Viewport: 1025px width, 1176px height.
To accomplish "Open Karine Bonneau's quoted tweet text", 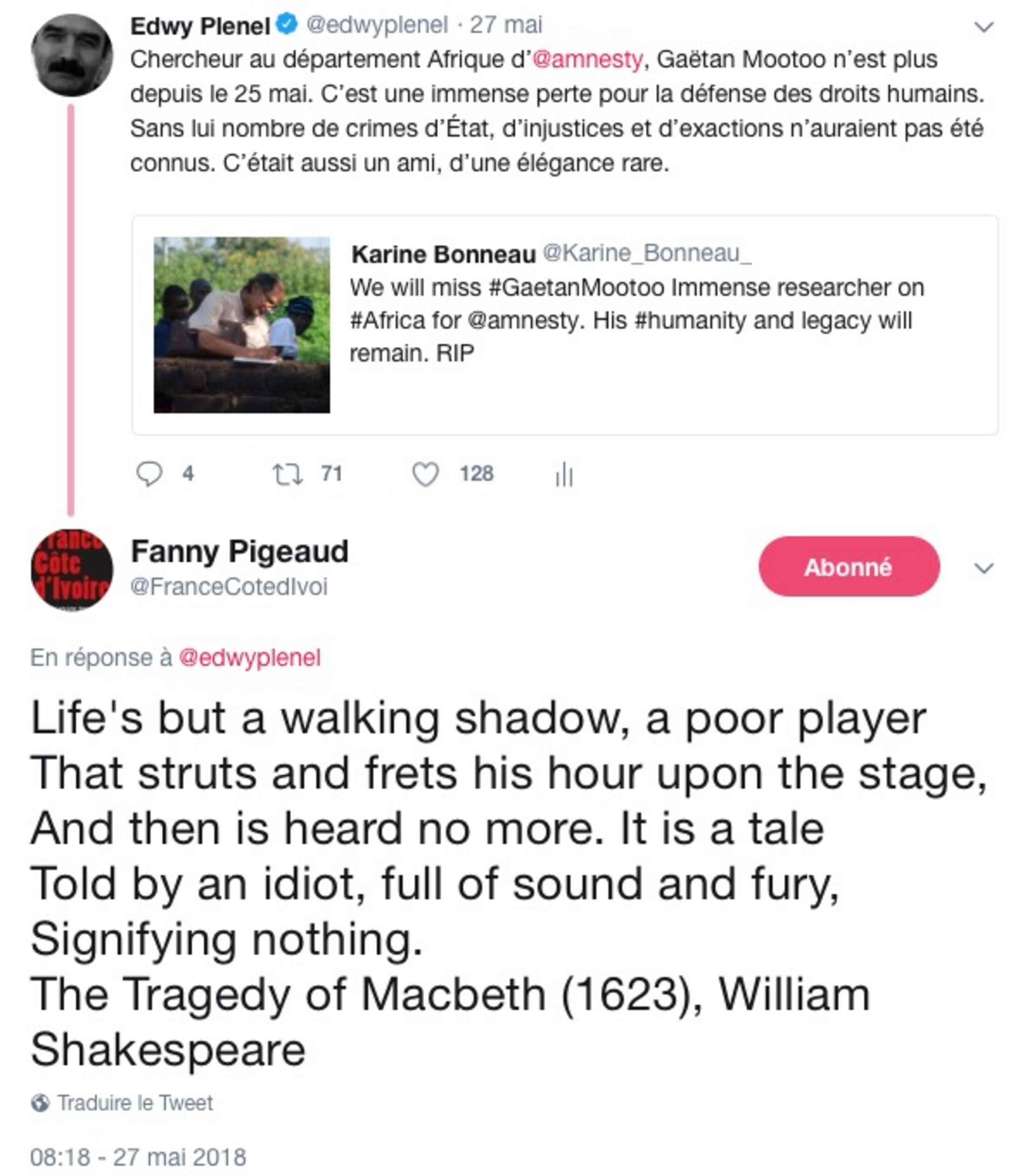I will (636, 321).
